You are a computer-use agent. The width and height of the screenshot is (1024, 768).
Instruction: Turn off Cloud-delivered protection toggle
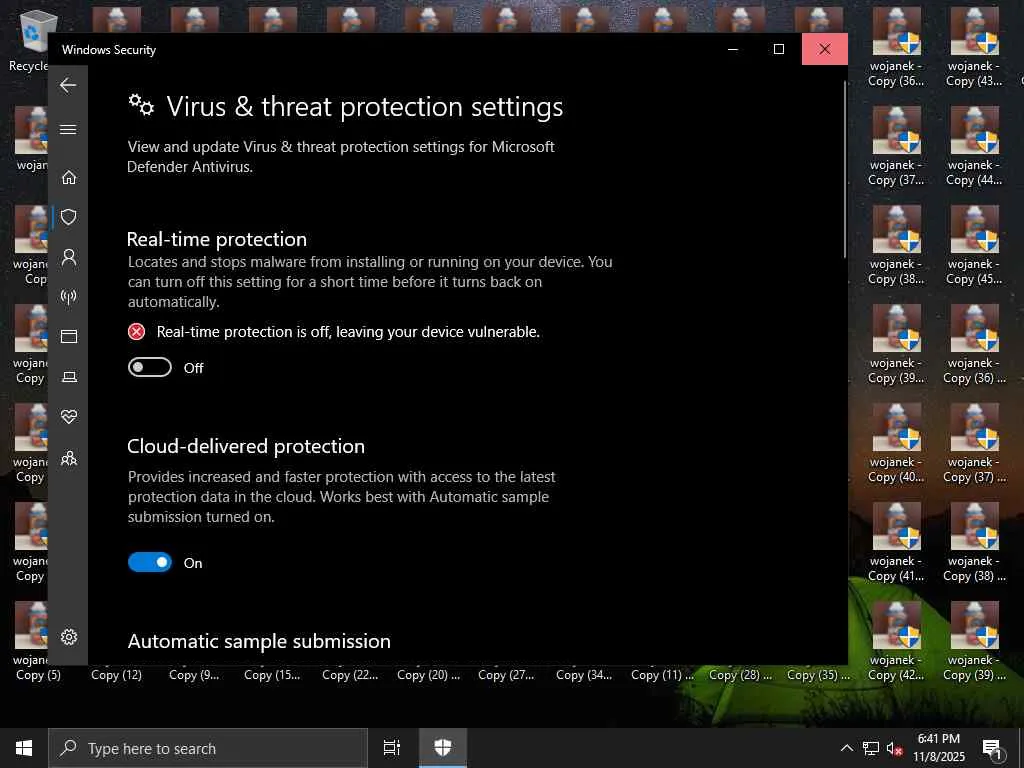[150, 562]
